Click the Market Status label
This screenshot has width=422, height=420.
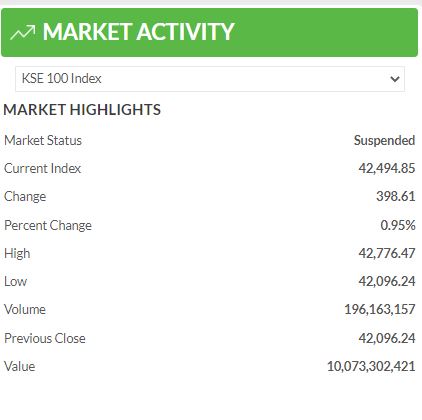(x=43, y=140)
